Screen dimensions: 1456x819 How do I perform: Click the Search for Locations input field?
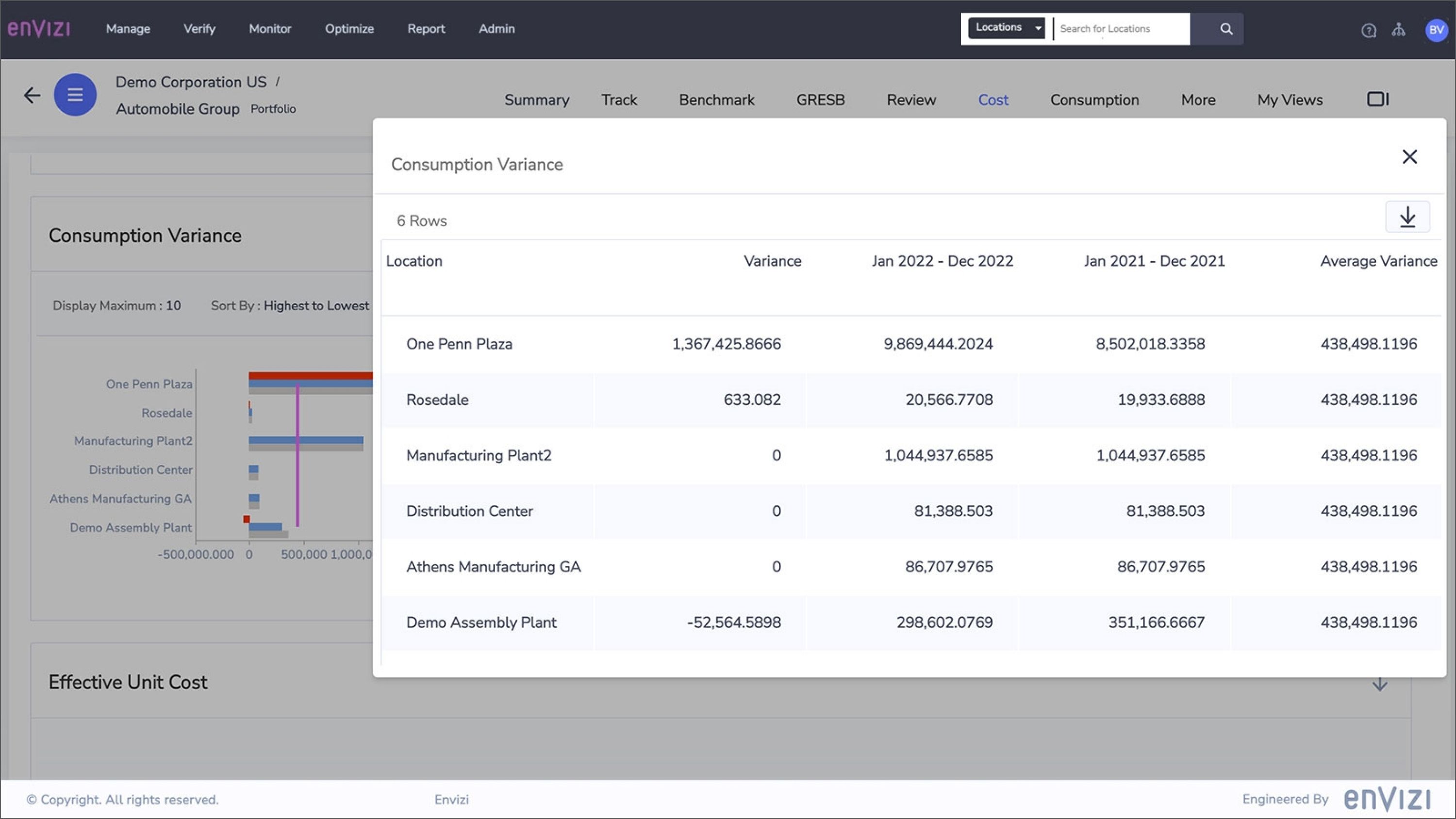click(x=1122, y=28)
